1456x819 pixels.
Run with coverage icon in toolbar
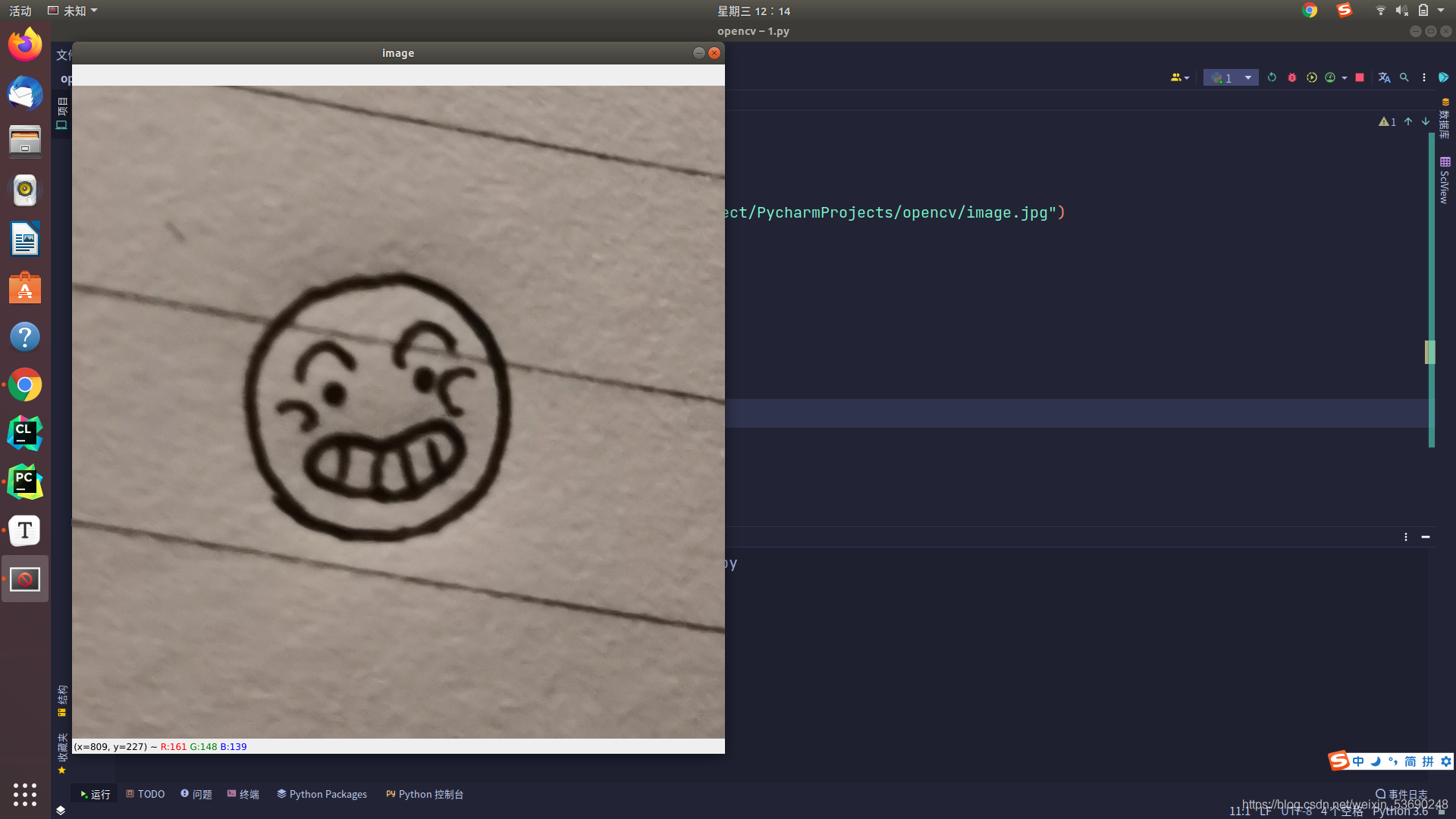tap(1311, 77)
